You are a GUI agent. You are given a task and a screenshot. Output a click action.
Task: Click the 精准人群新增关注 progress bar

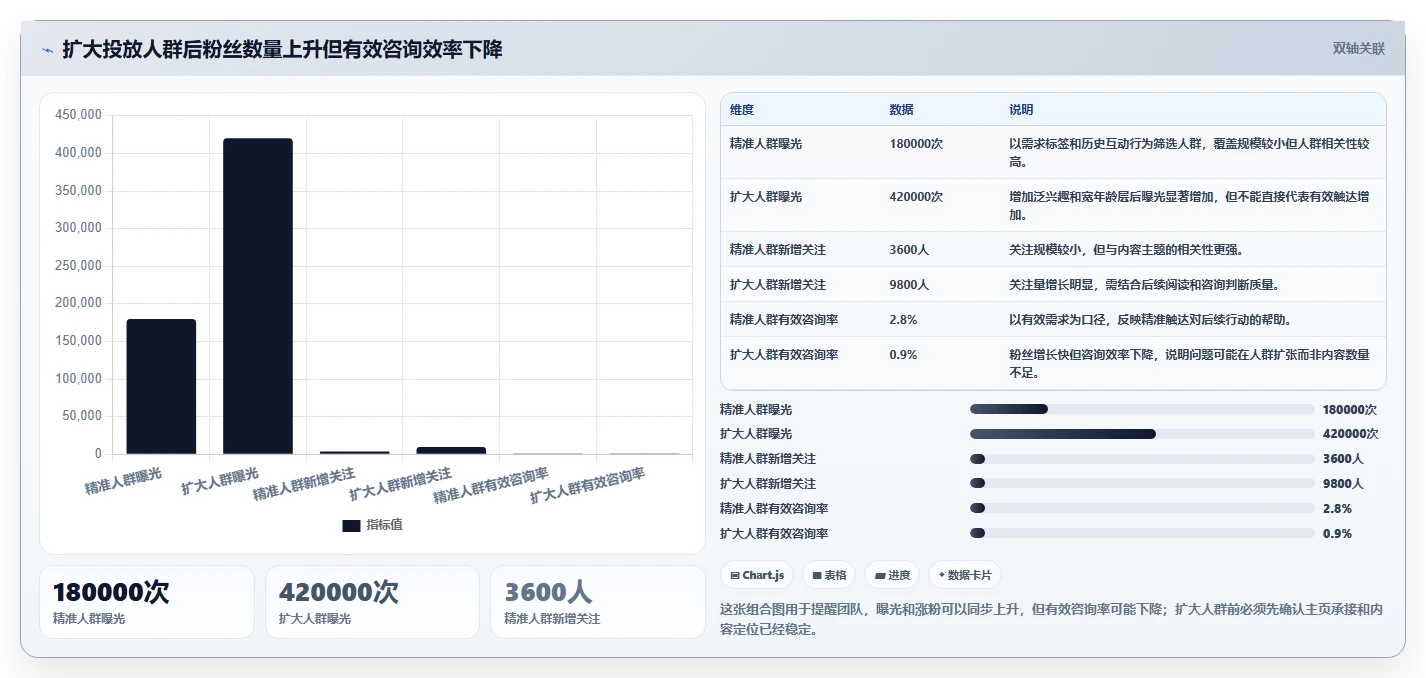1142,459
